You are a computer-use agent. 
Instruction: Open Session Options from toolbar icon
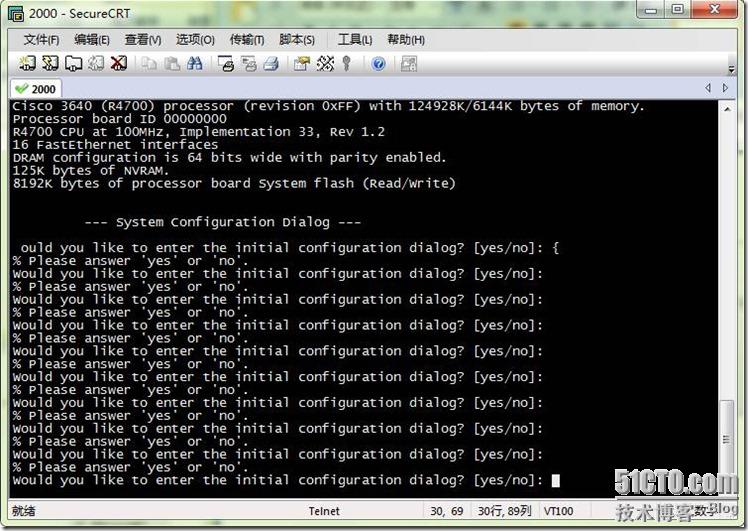(301, 63)
